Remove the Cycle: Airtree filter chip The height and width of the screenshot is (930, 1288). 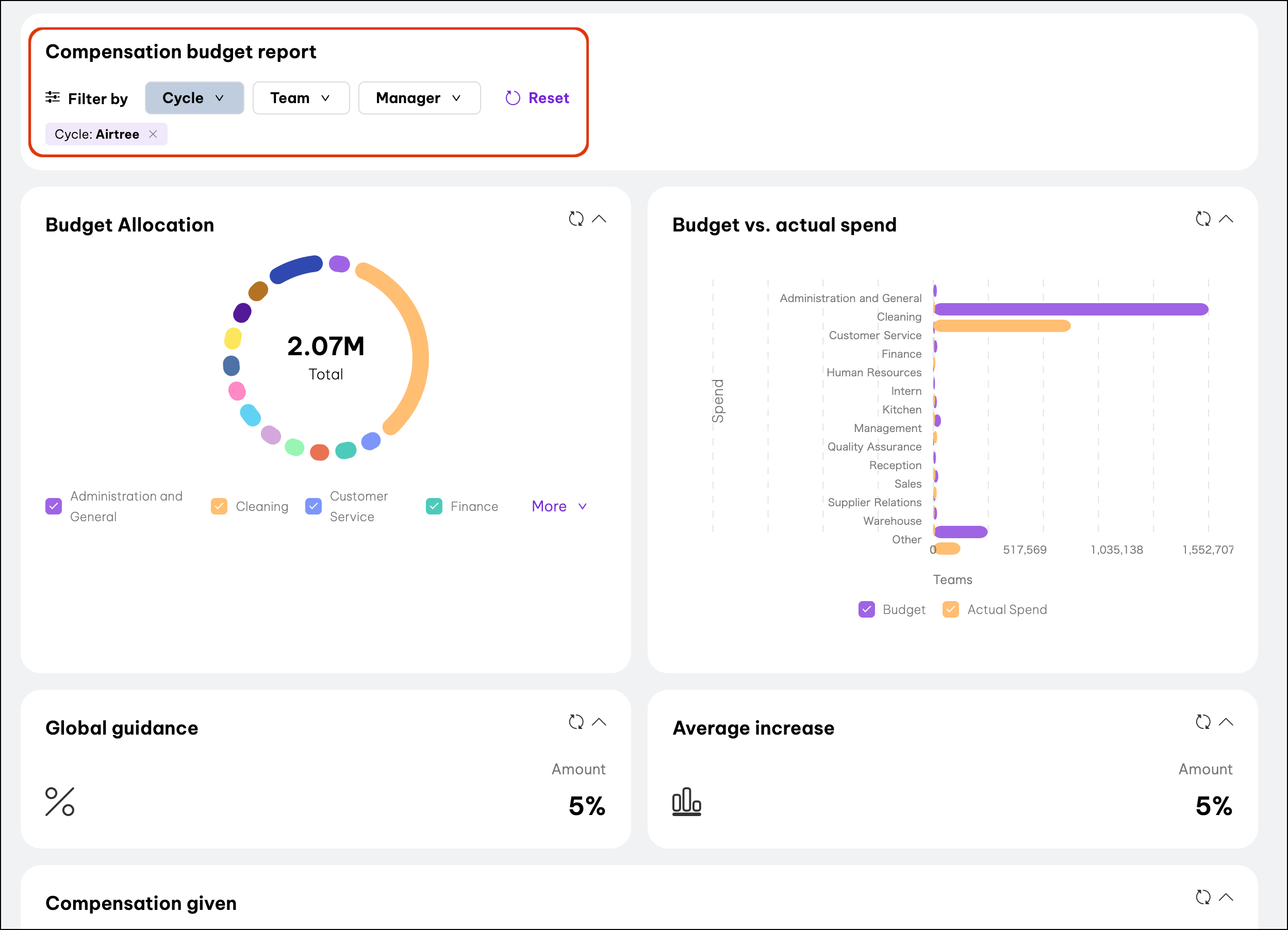pyautogui.click(x=153, y=134)
